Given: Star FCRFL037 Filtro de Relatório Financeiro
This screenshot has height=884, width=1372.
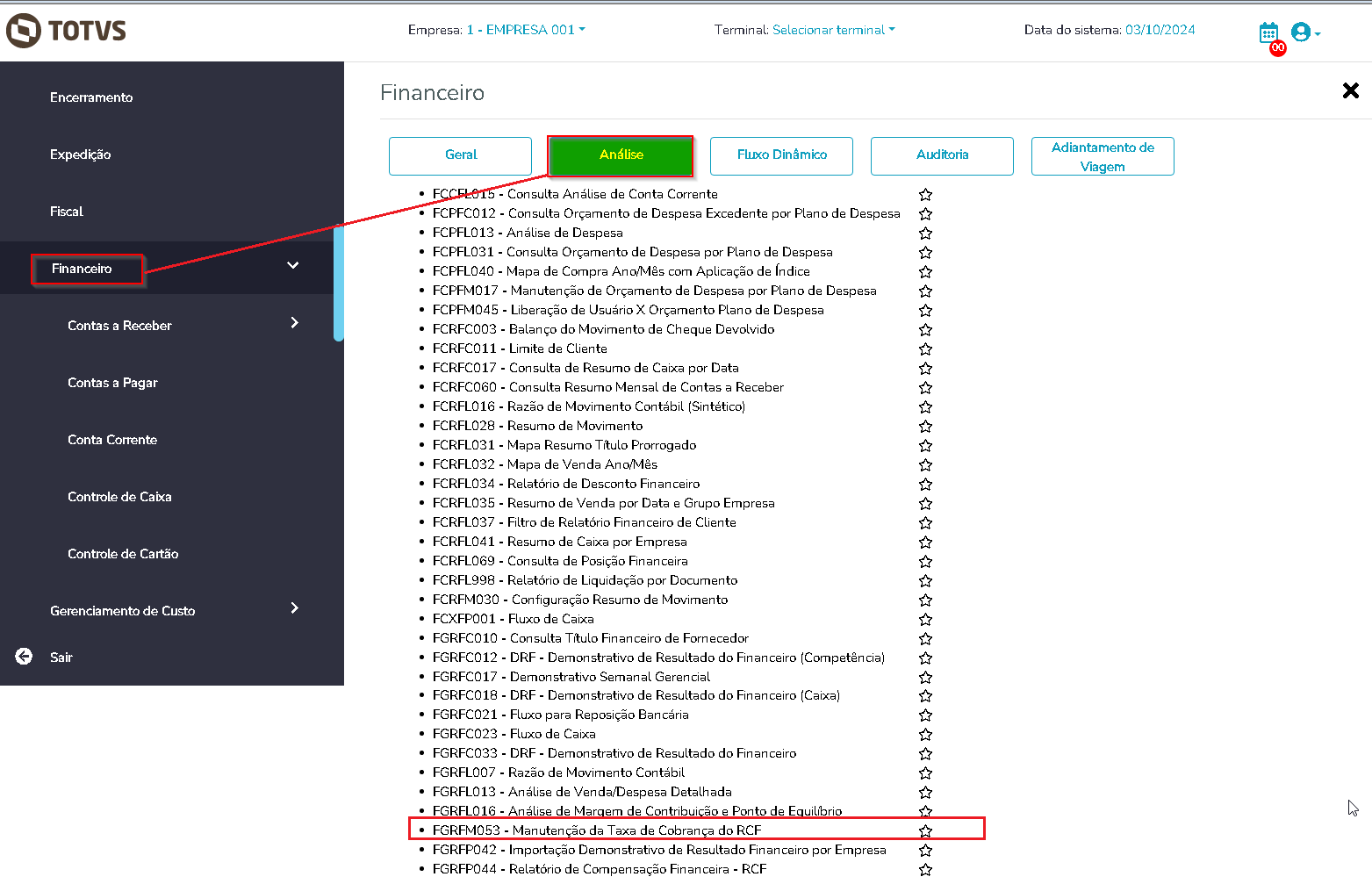Looking at the screenshot, I should coord(925,523).
